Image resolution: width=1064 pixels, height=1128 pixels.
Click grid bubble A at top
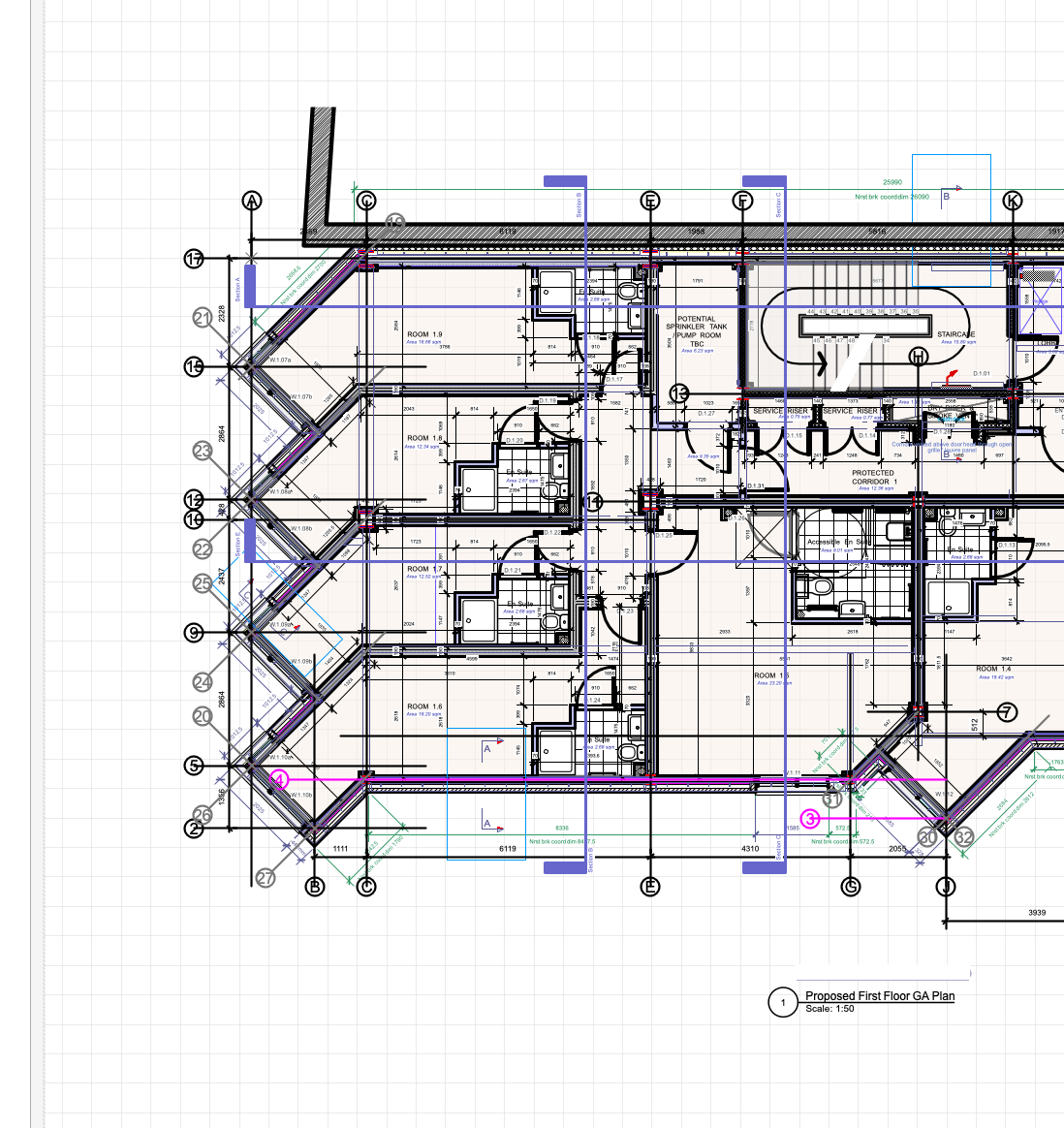click(x=252, y=201)
